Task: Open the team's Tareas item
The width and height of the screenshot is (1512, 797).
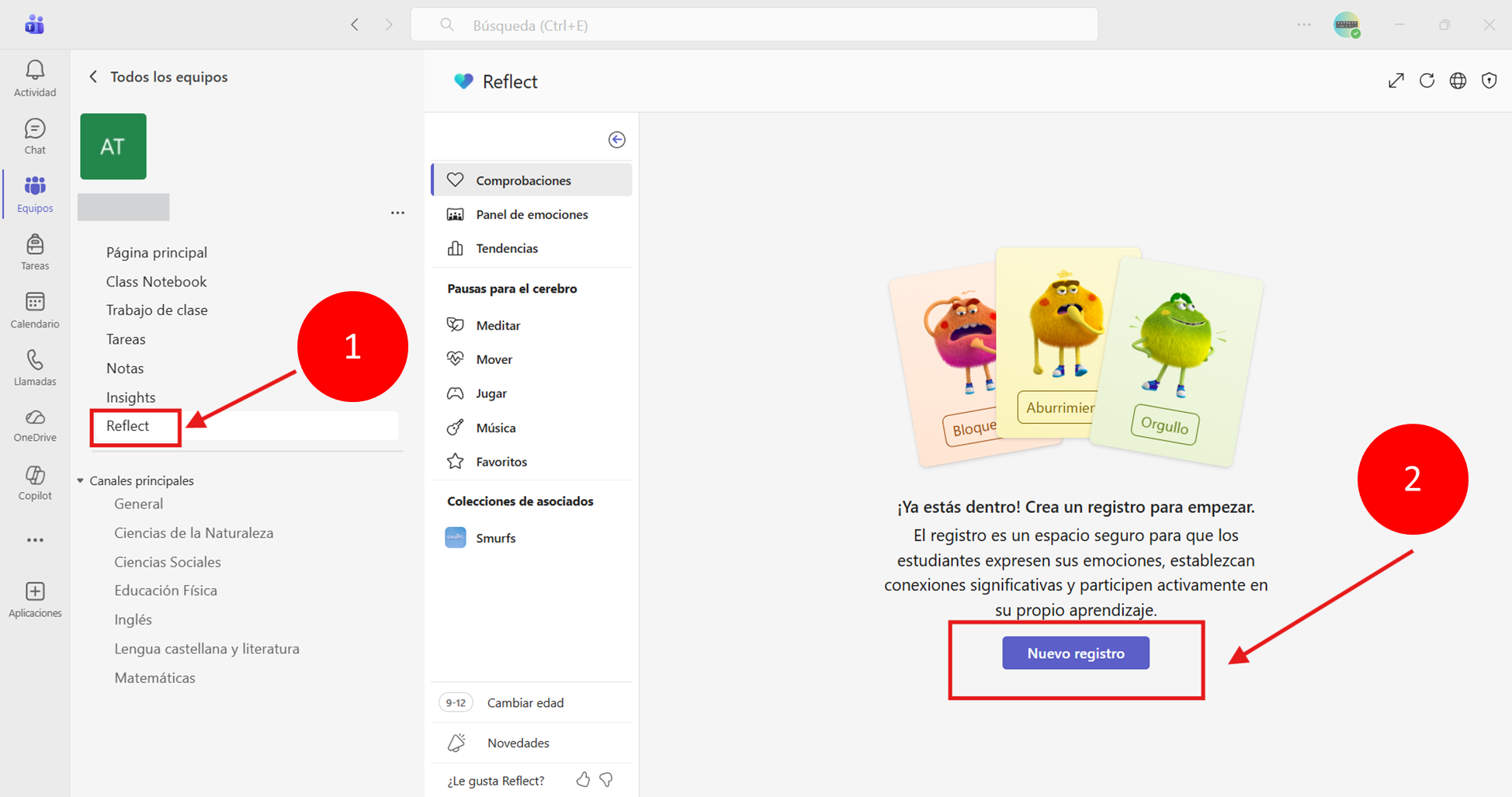Action: pos(126,339)
